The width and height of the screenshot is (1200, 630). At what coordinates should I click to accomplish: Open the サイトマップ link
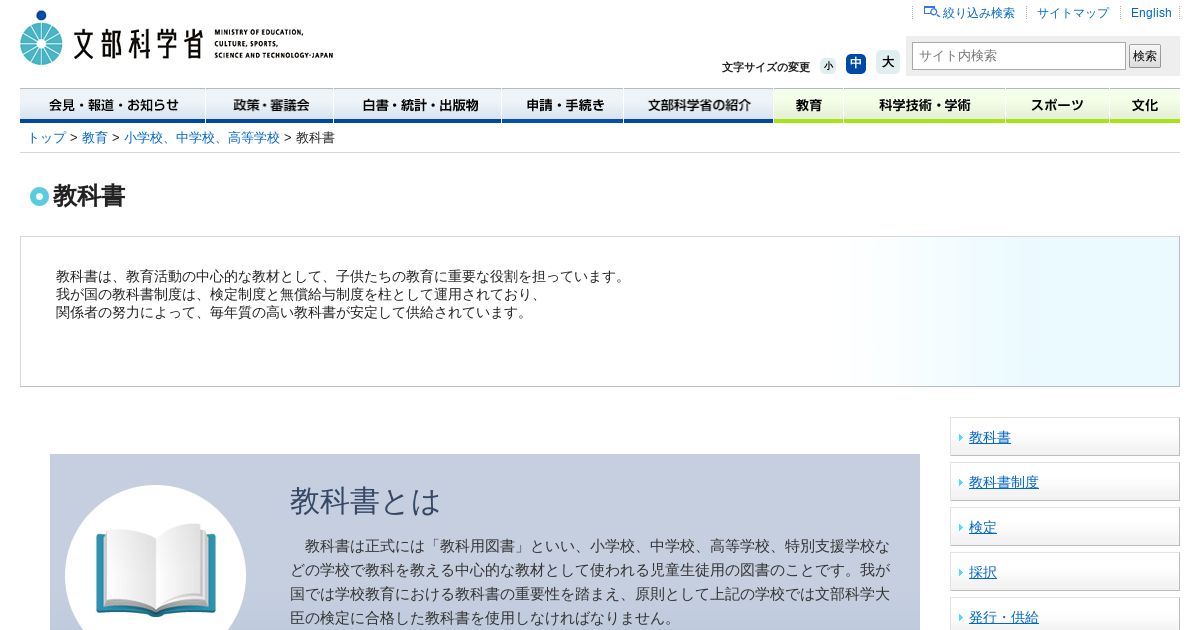(x=1072, y=13)
